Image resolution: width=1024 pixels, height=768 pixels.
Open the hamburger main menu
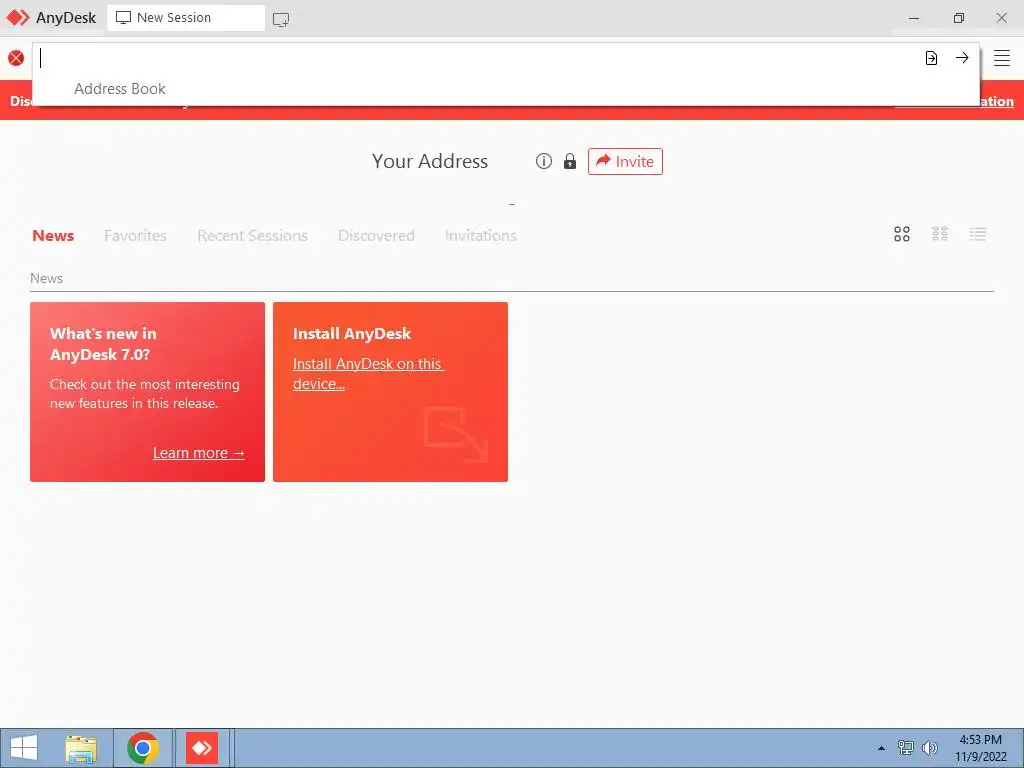tap(1002, 58)
